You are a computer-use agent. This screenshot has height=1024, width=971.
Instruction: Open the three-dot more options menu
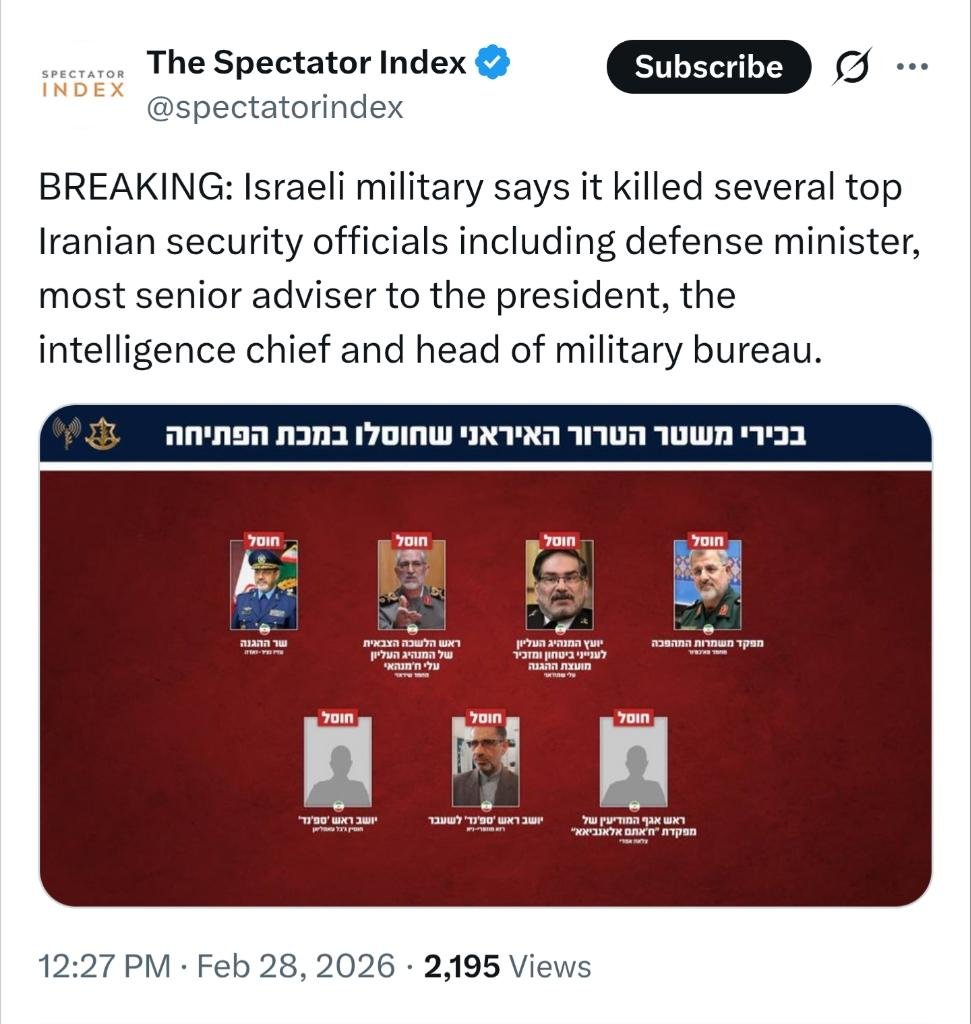912,67
